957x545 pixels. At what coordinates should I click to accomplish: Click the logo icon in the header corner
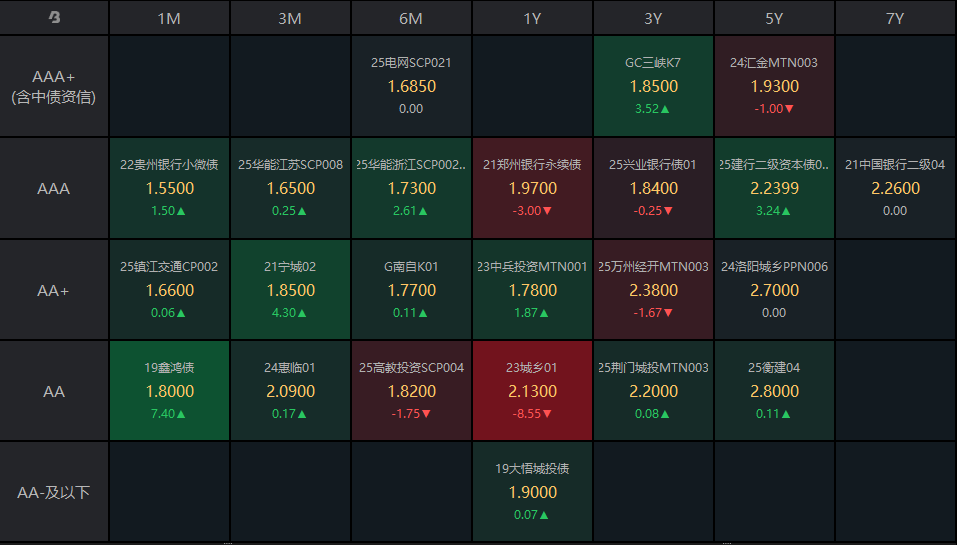[x=54, y=18]
